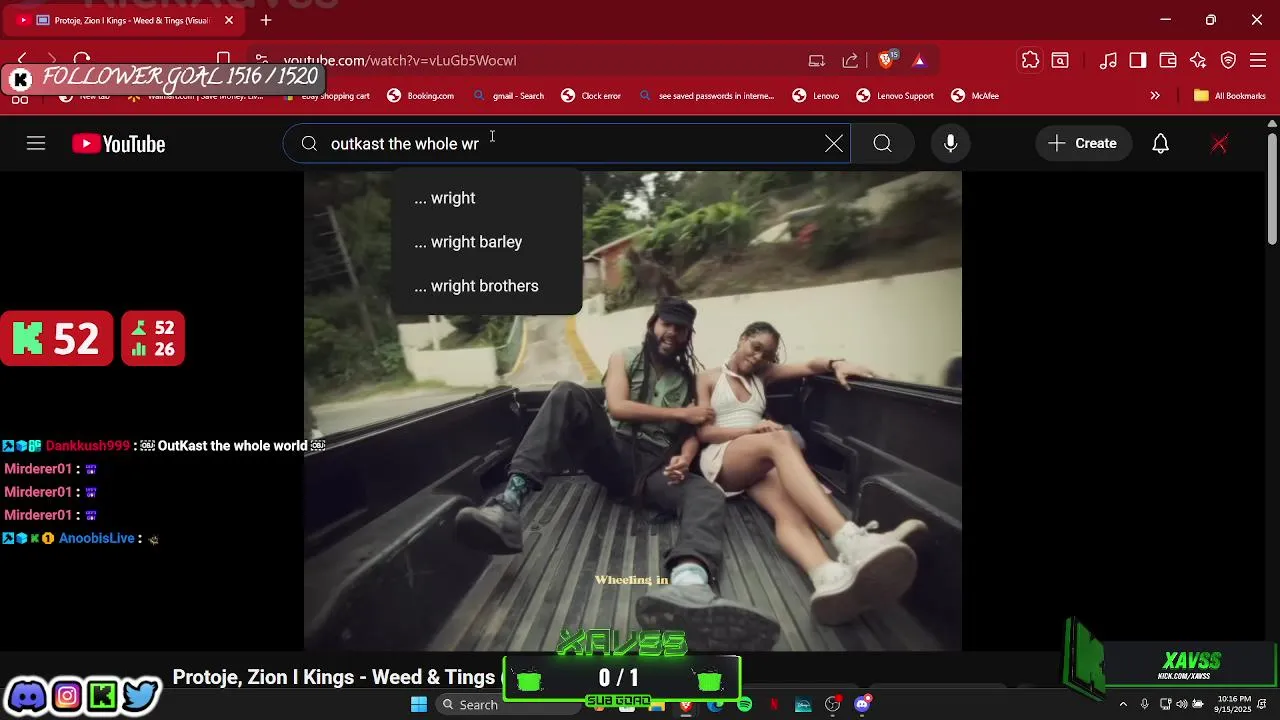This screenshot has height=720, width=1280.
Task: Start voice search with microphone icon
Action: [x=951, y=144]
